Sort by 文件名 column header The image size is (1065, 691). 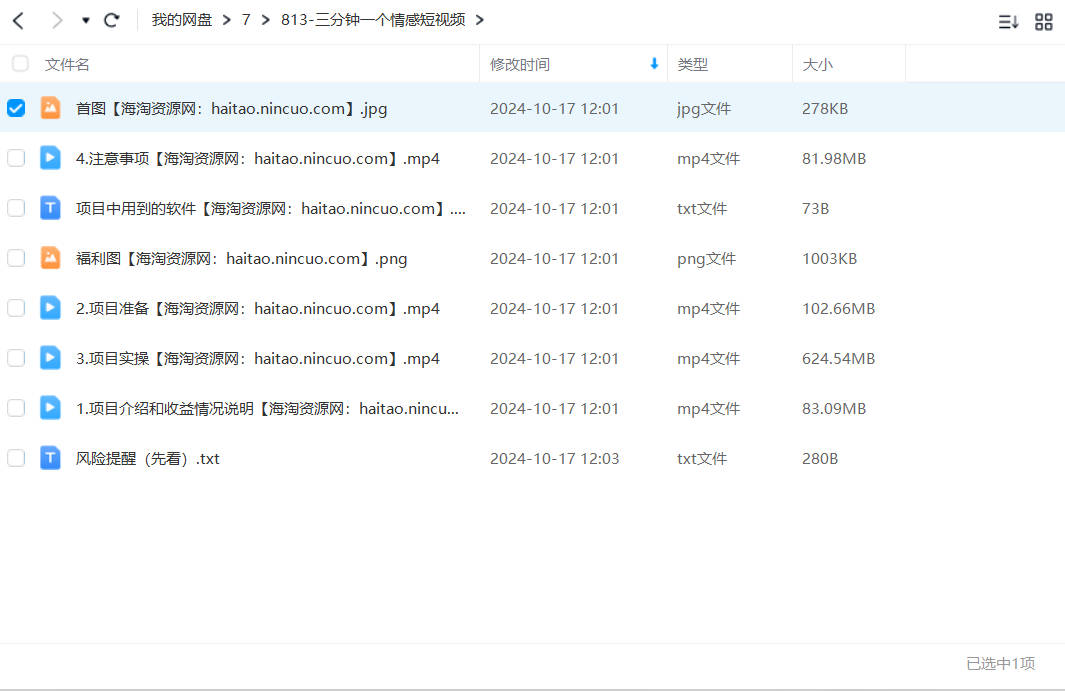67,65
